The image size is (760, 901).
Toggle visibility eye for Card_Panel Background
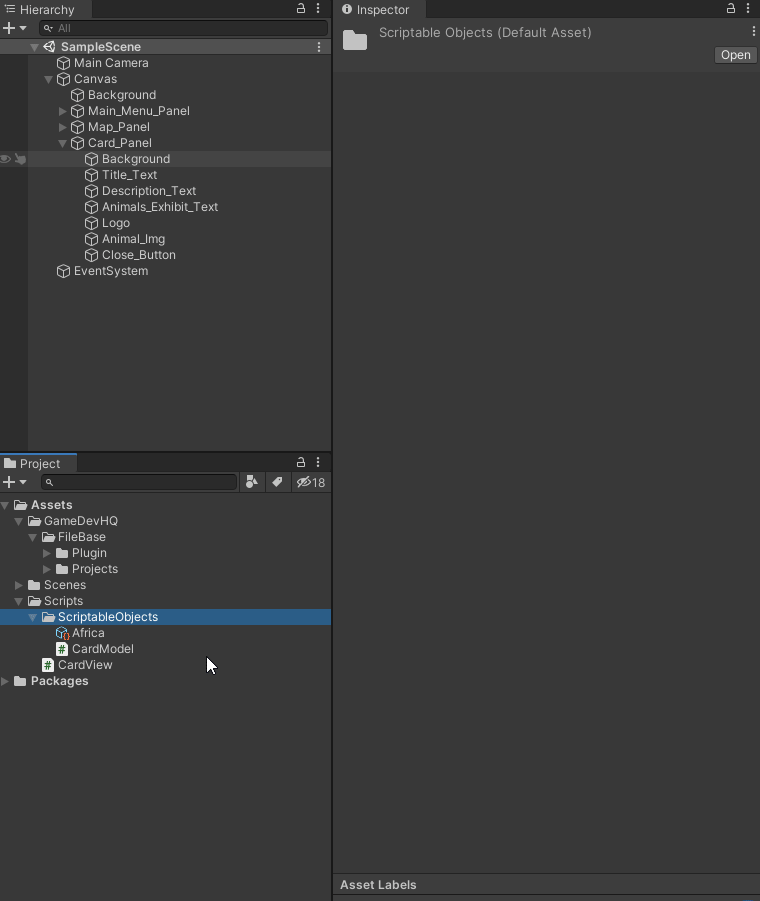6,159
